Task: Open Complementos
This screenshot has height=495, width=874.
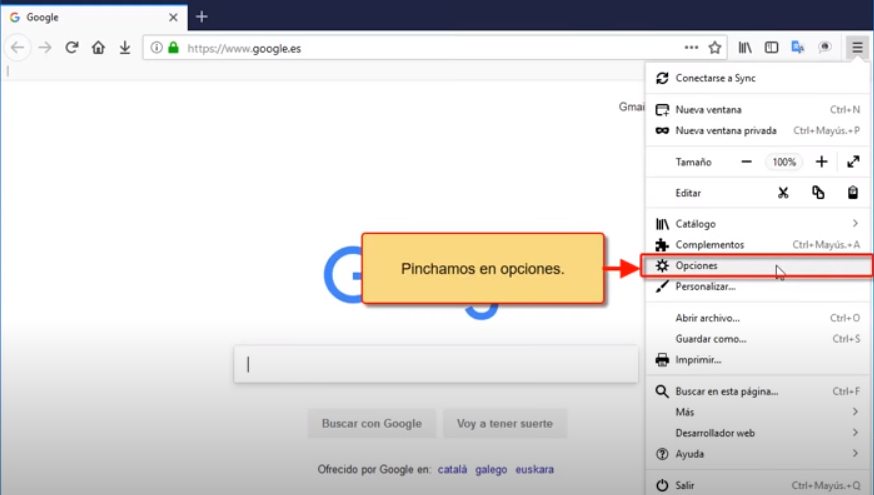Action: pyautogui.click(x=758, y=245)
